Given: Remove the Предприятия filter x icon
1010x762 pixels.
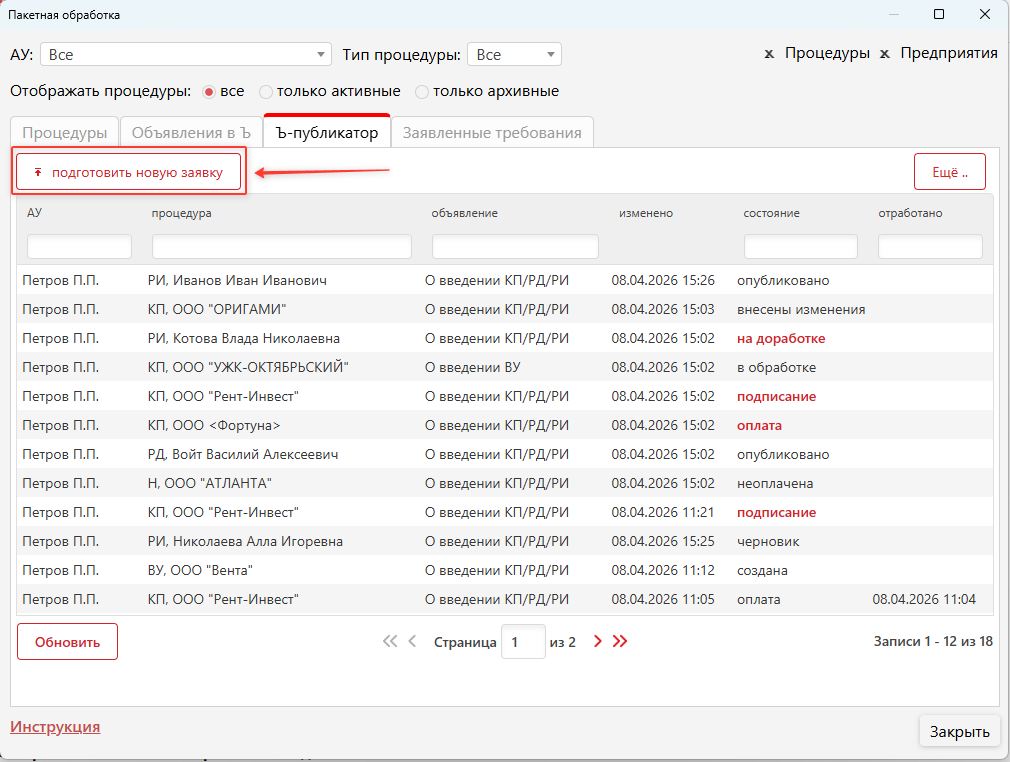Looking at the screenshot, I should [884, 54].
